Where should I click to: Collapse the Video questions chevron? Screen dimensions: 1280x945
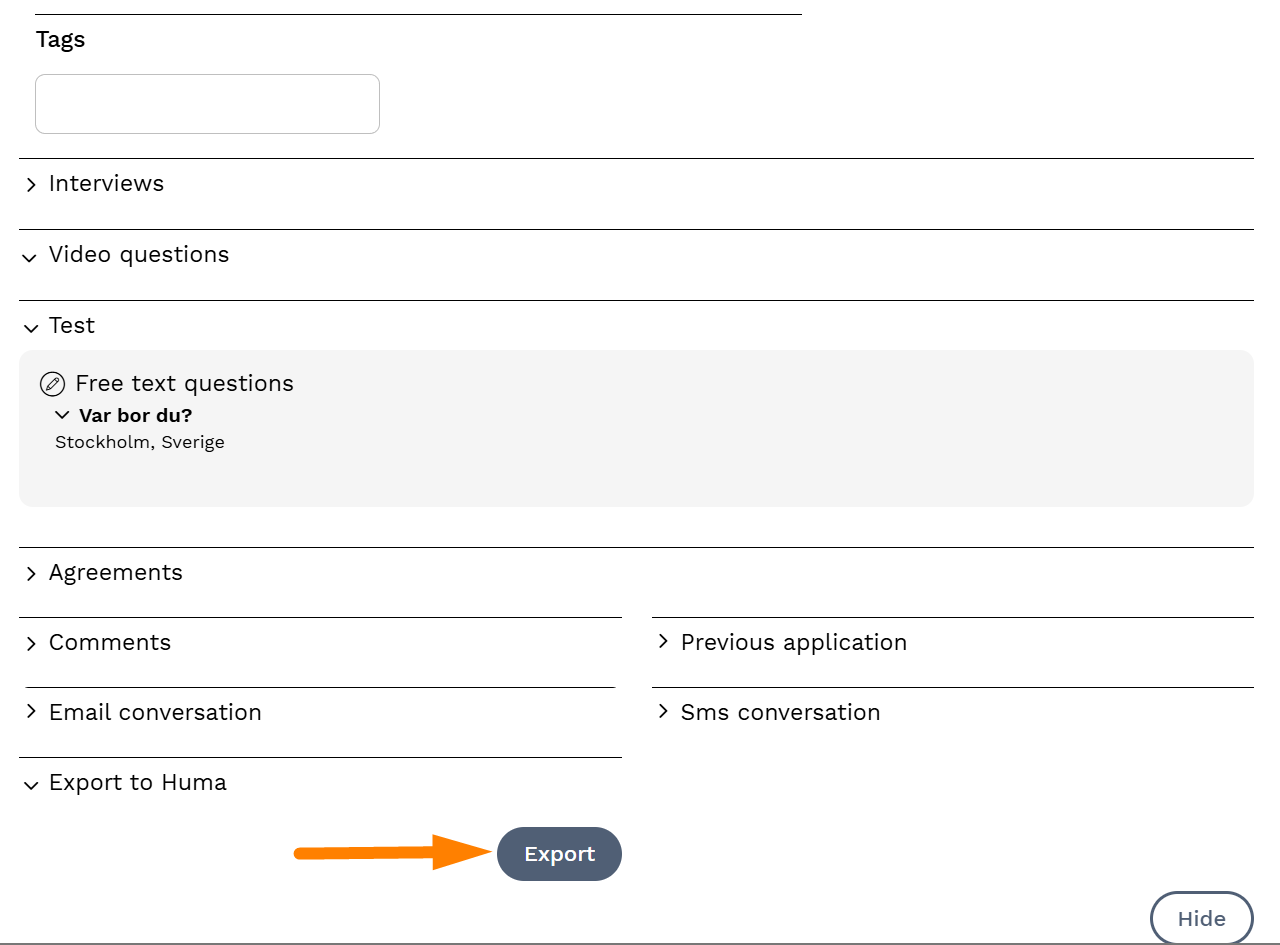[x=30, y=257]
